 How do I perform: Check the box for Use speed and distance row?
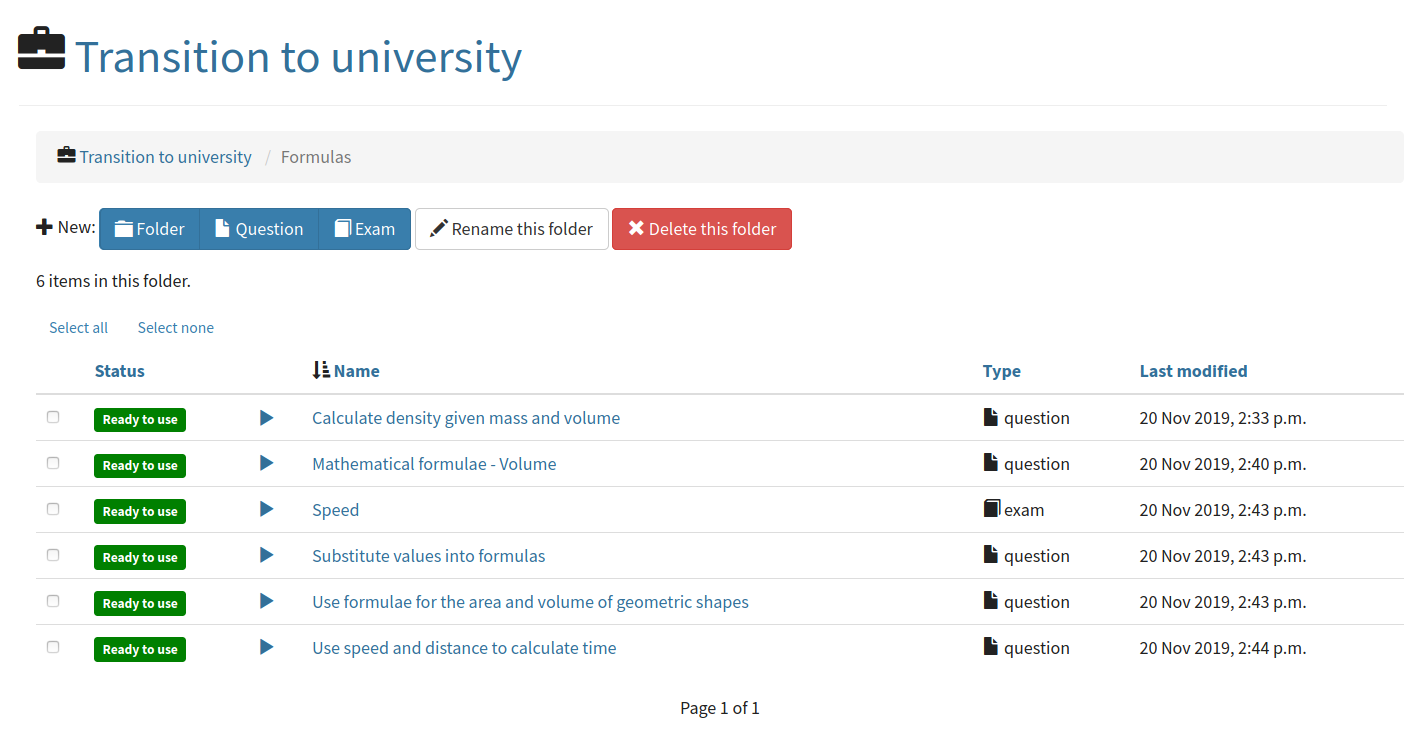(x=53, y=647)
